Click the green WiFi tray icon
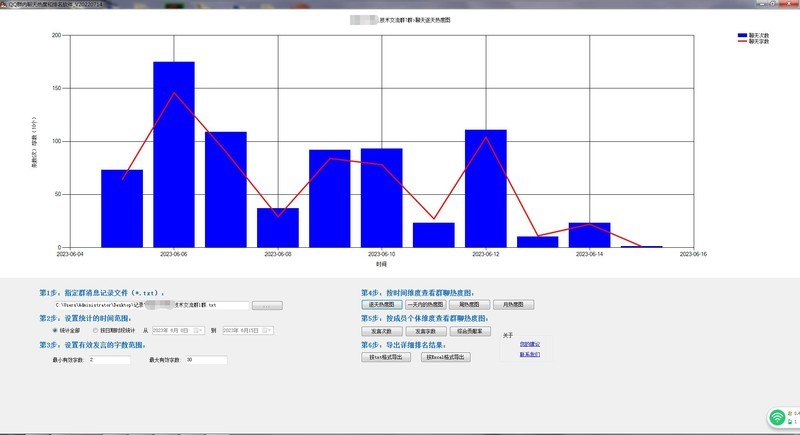This screenshot has width=800, height=435. click(x=777, y=417)
